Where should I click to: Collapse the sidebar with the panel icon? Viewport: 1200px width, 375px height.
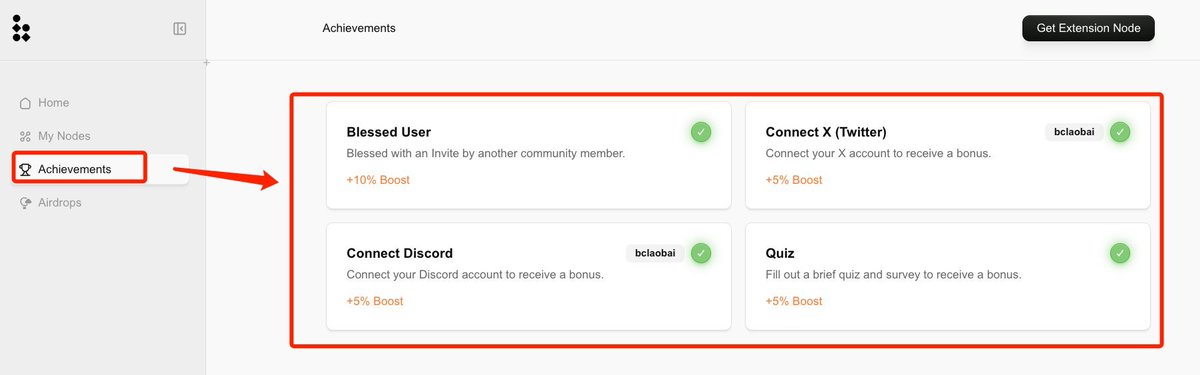point(180,29)
